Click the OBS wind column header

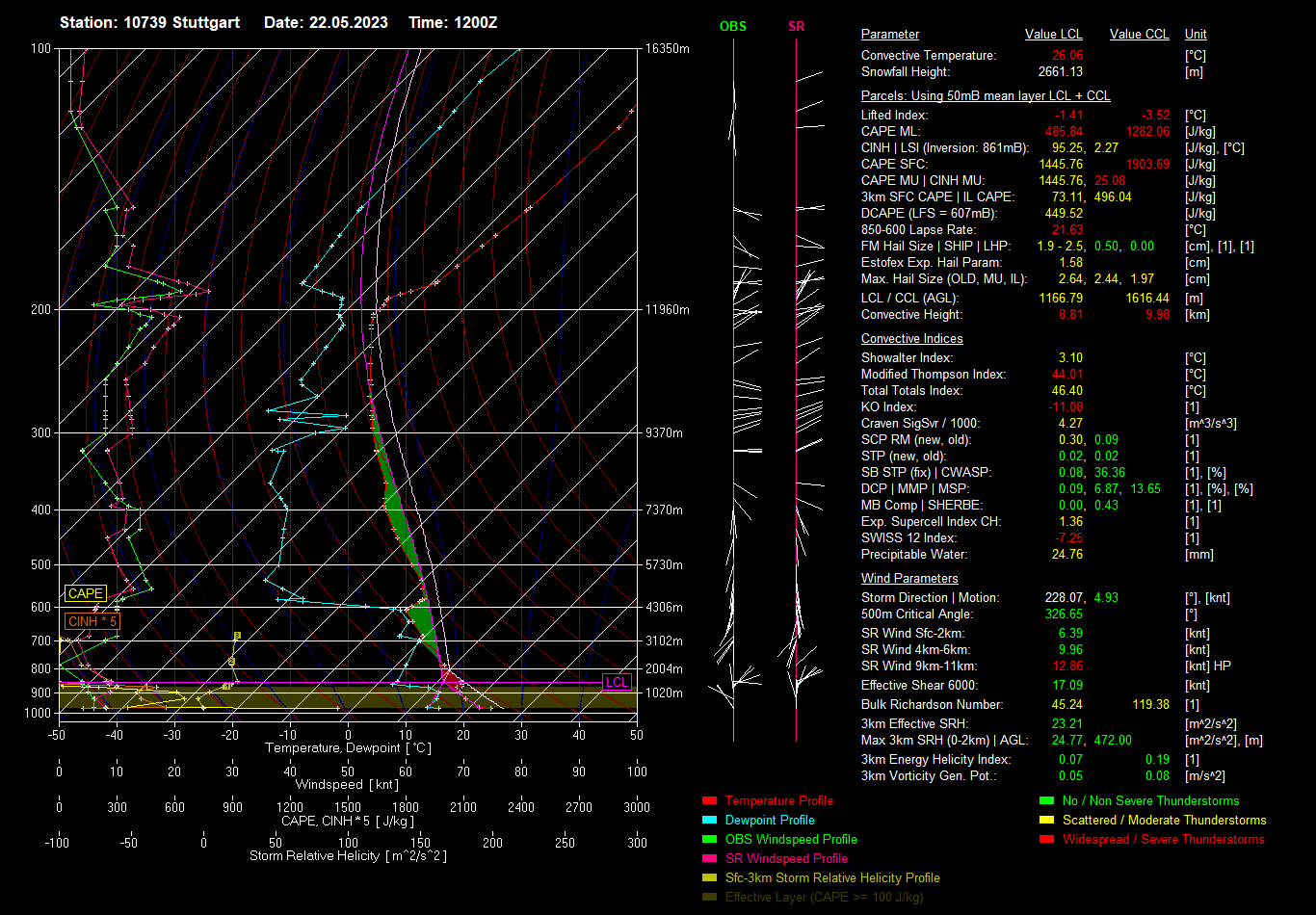(x=732, y=27)
